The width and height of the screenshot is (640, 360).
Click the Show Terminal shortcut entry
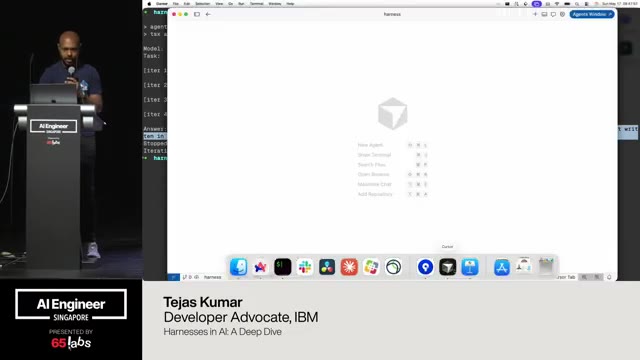point(392,155)
